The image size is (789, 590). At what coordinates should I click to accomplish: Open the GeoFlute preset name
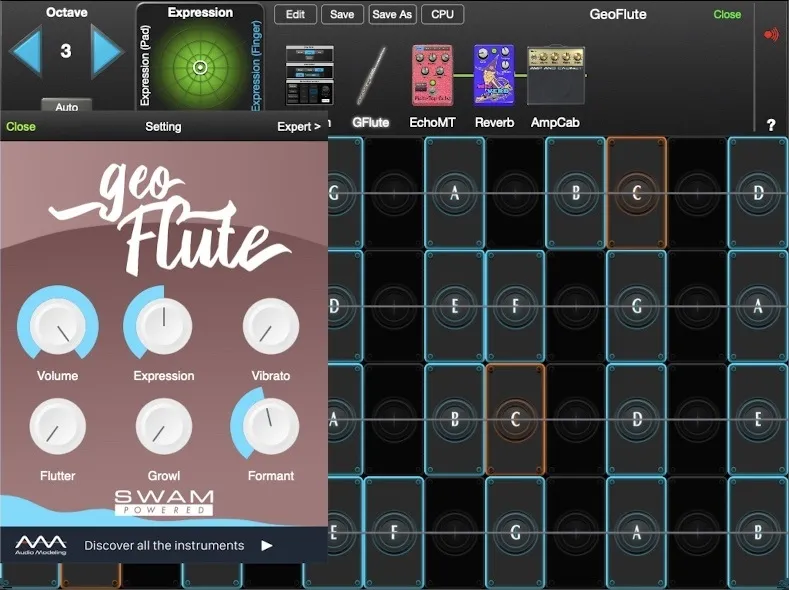click(x=618, y=14)
